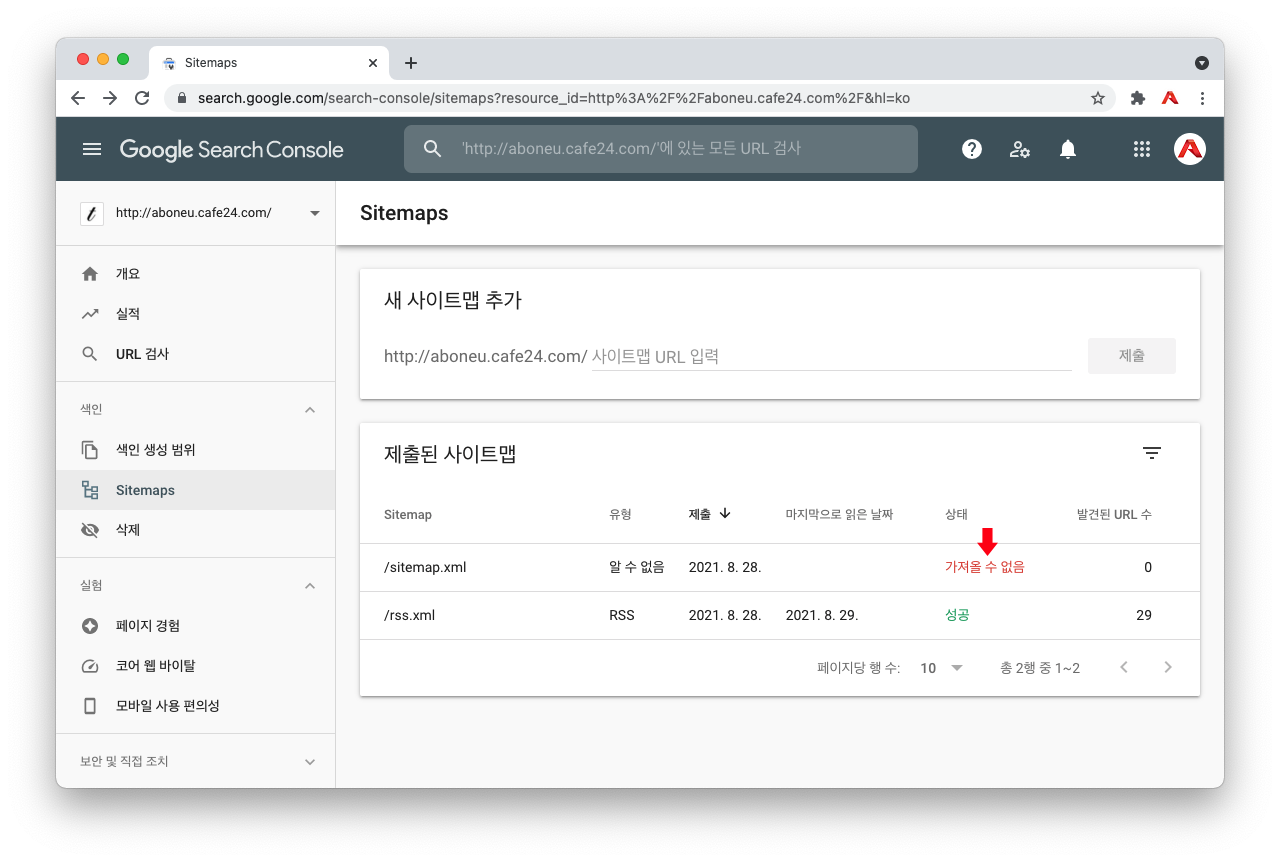Open Chrome's three-dot menu
Viewport: 1280px width, 862px height.
click(x=1202, y=98)
